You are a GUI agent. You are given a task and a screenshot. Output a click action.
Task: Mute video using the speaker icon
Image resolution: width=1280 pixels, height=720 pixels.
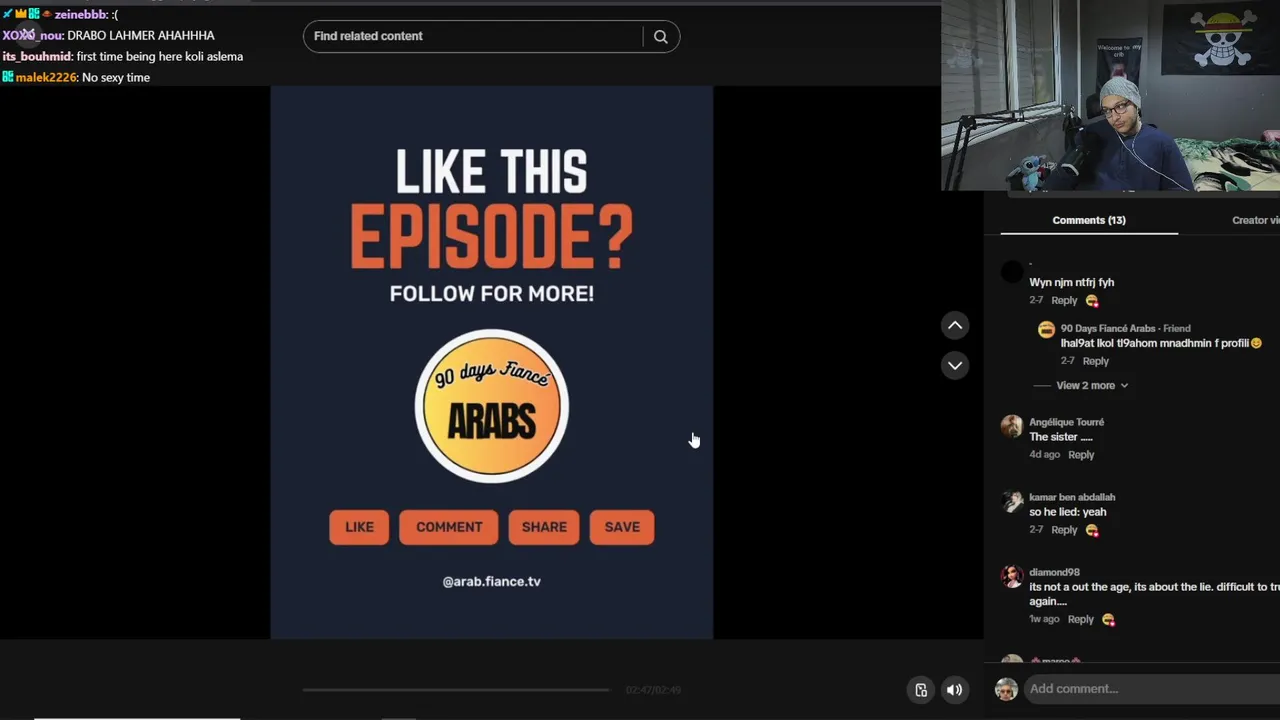[x=955, y=690]
